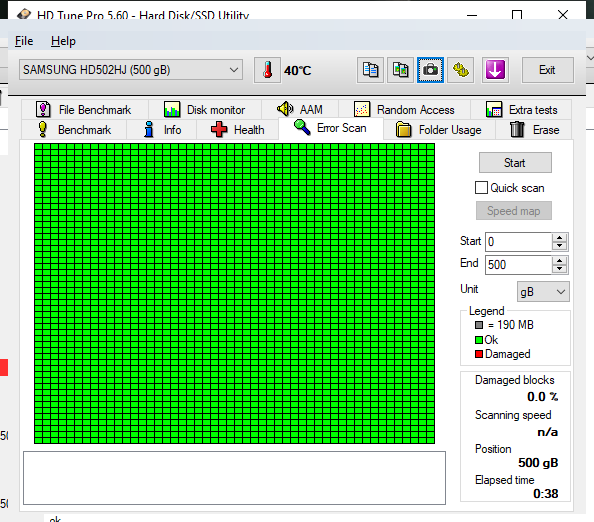Click the camera save screenshot icon
The height and width of the screenshot is (522, 594).
tap(430, 70)
